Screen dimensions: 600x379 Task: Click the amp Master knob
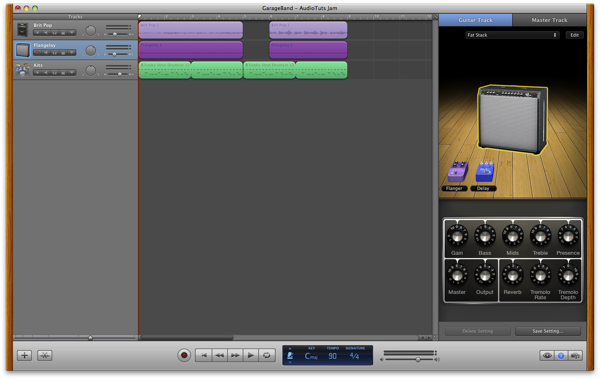pos(457,275)
